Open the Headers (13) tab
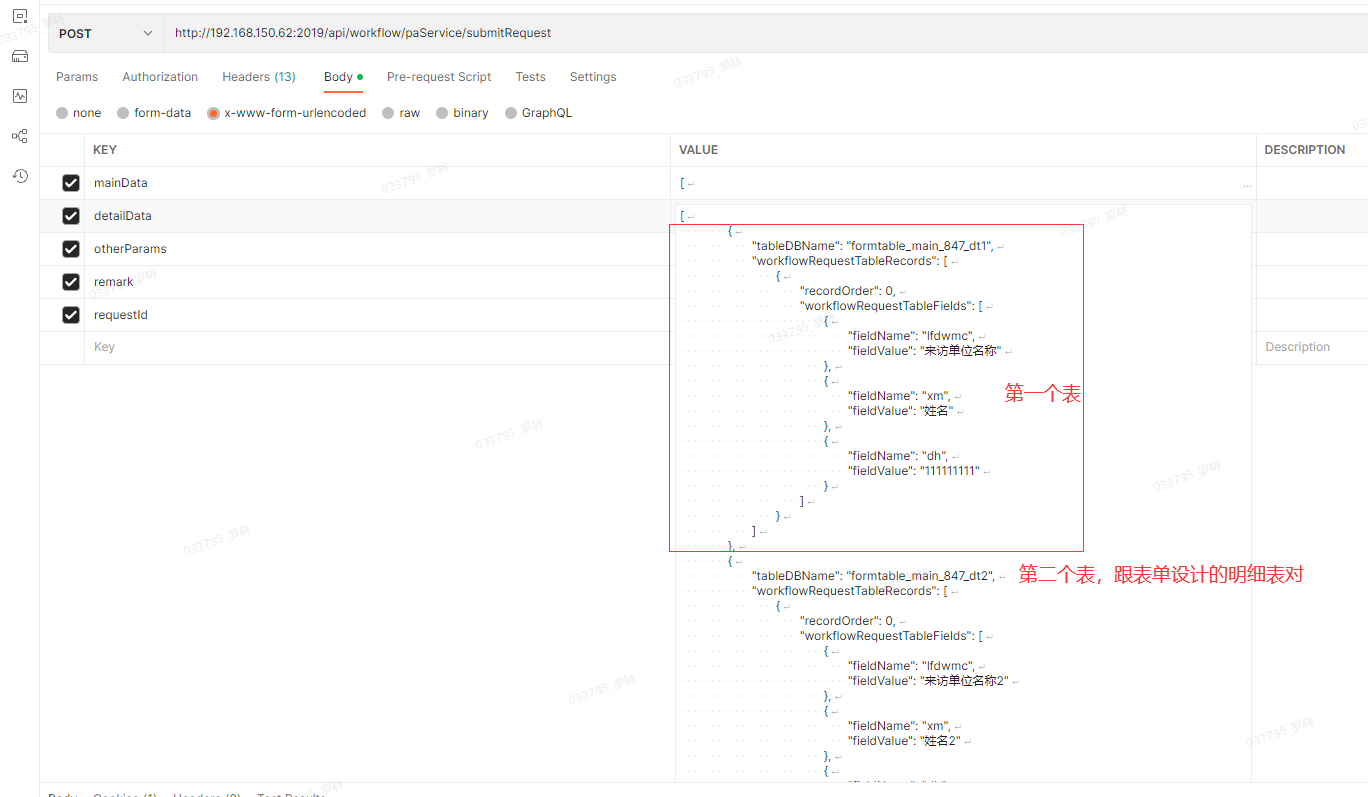 tap(258, 77)
